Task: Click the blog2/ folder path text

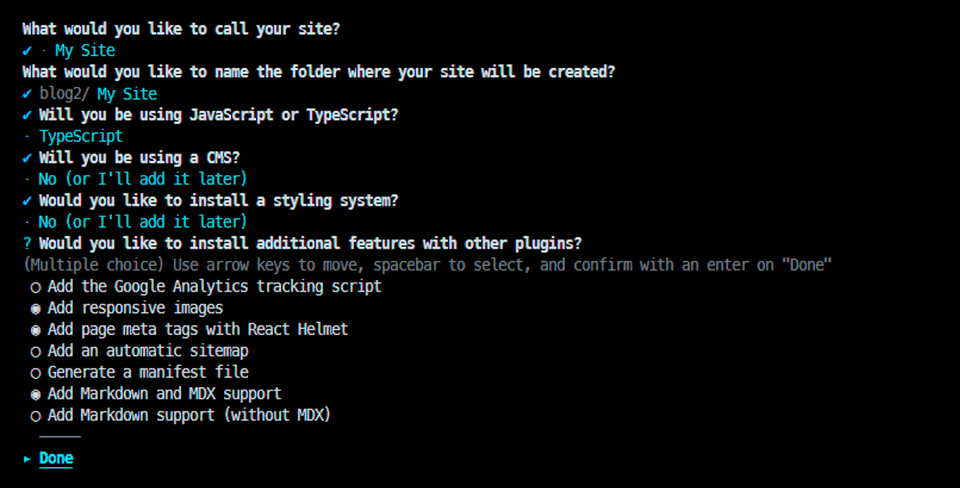Action: (x=64, y=94)
